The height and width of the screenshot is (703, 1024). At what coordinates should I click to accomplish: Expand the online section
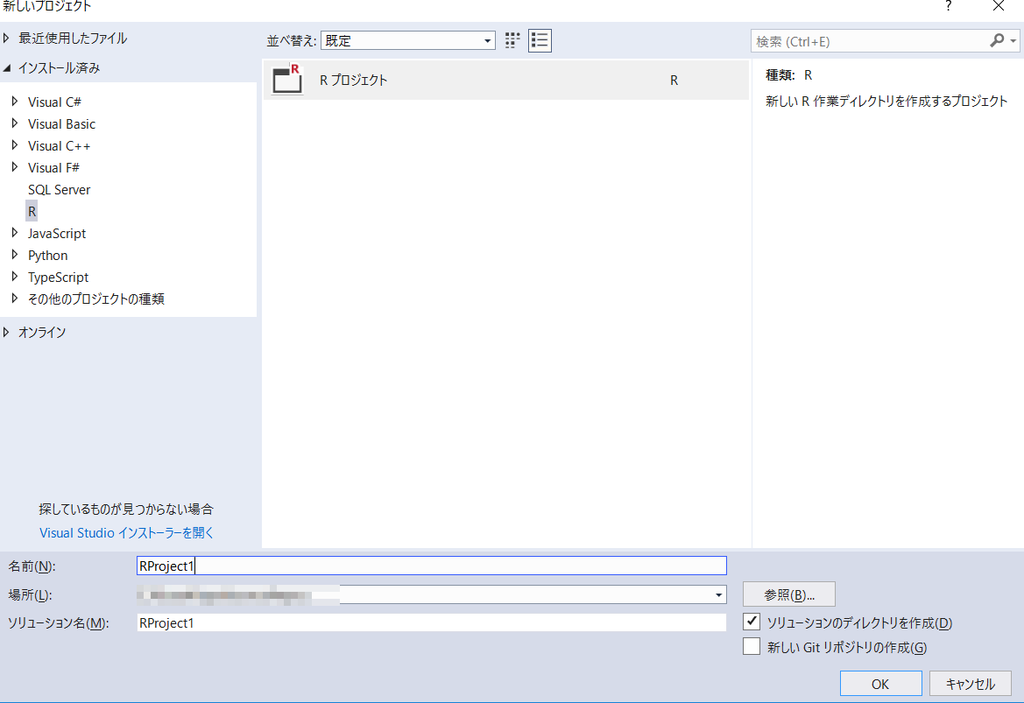pyautogui.click(x=7, y=332)
